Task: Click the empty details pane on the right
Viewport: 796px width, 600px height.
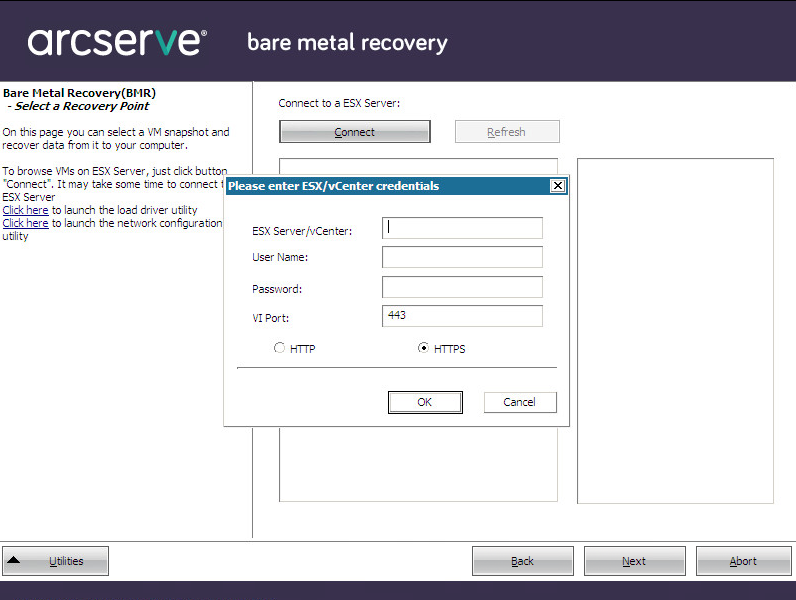Action: click(x=675, y=331)
